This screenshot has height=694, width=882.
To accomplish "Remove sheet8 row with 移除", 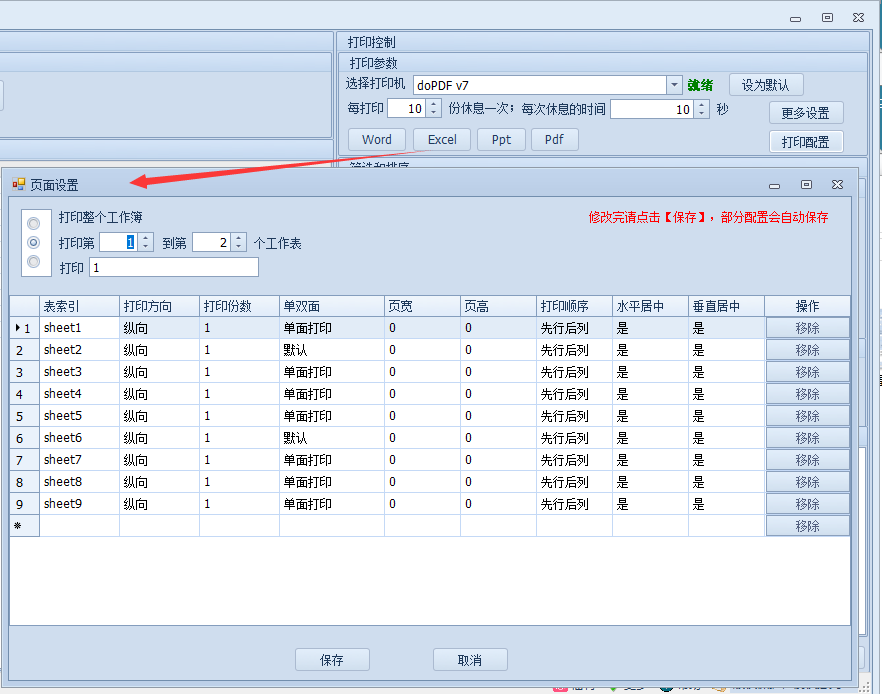I will click(807, 481).
